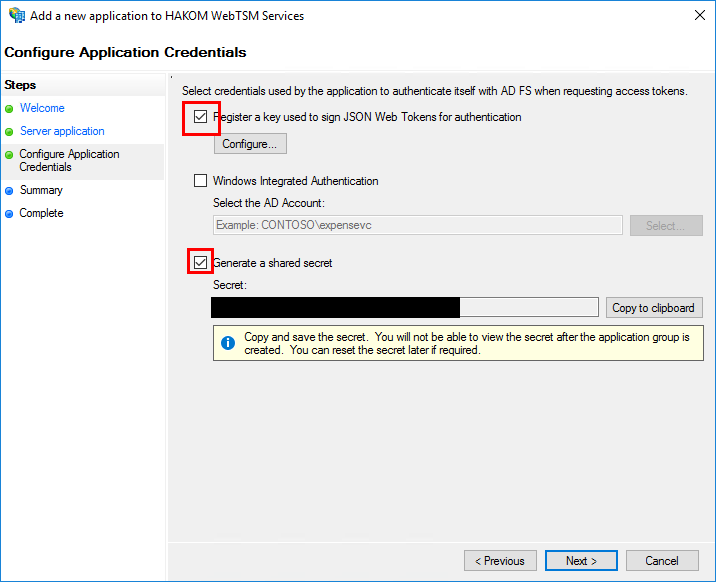This screenshot has width=716, height=582.
Task: Click the AD FS wizard title bar icon
Action: 17,16
